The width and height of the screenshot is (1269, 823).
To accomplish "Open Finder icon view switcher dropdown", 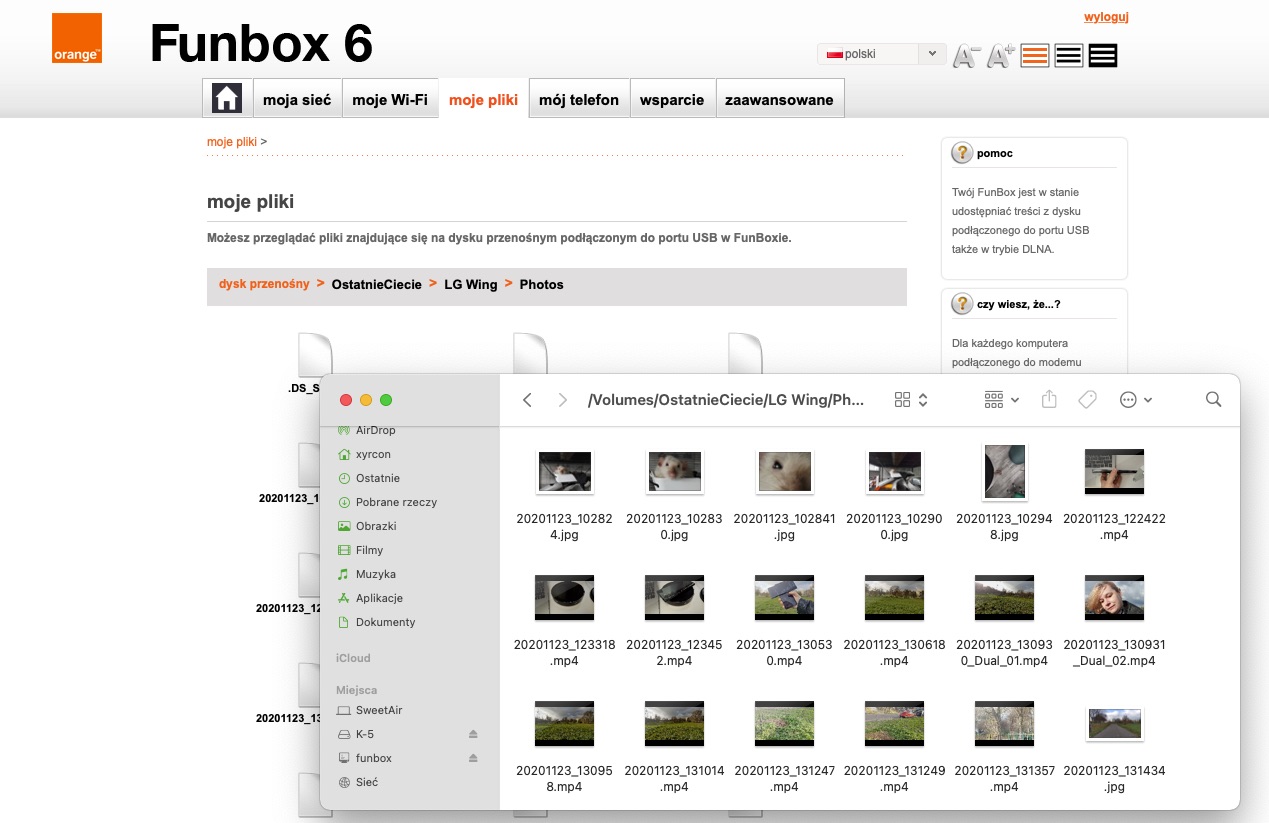I will (x=911, y=400).
